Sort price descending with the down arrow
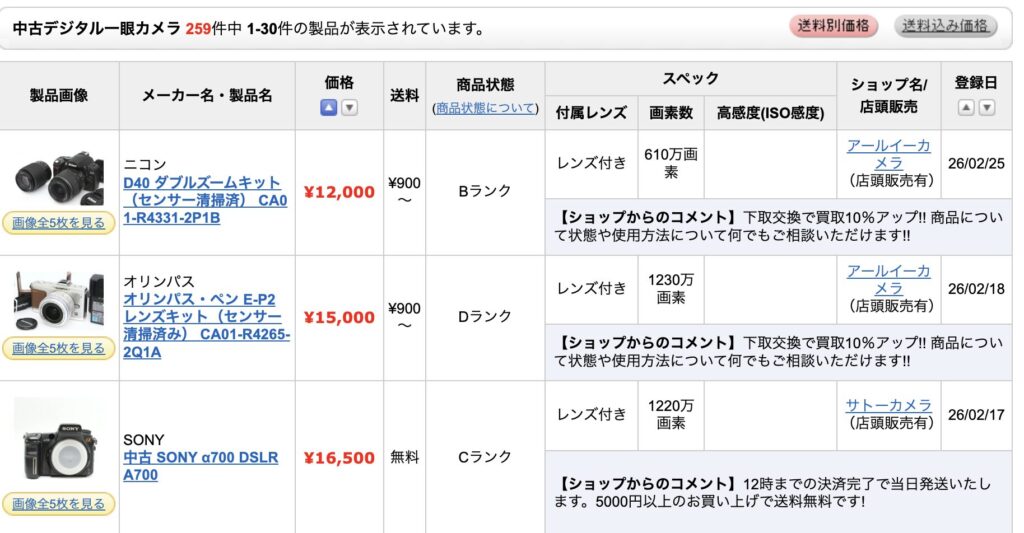 coord(350,108)
